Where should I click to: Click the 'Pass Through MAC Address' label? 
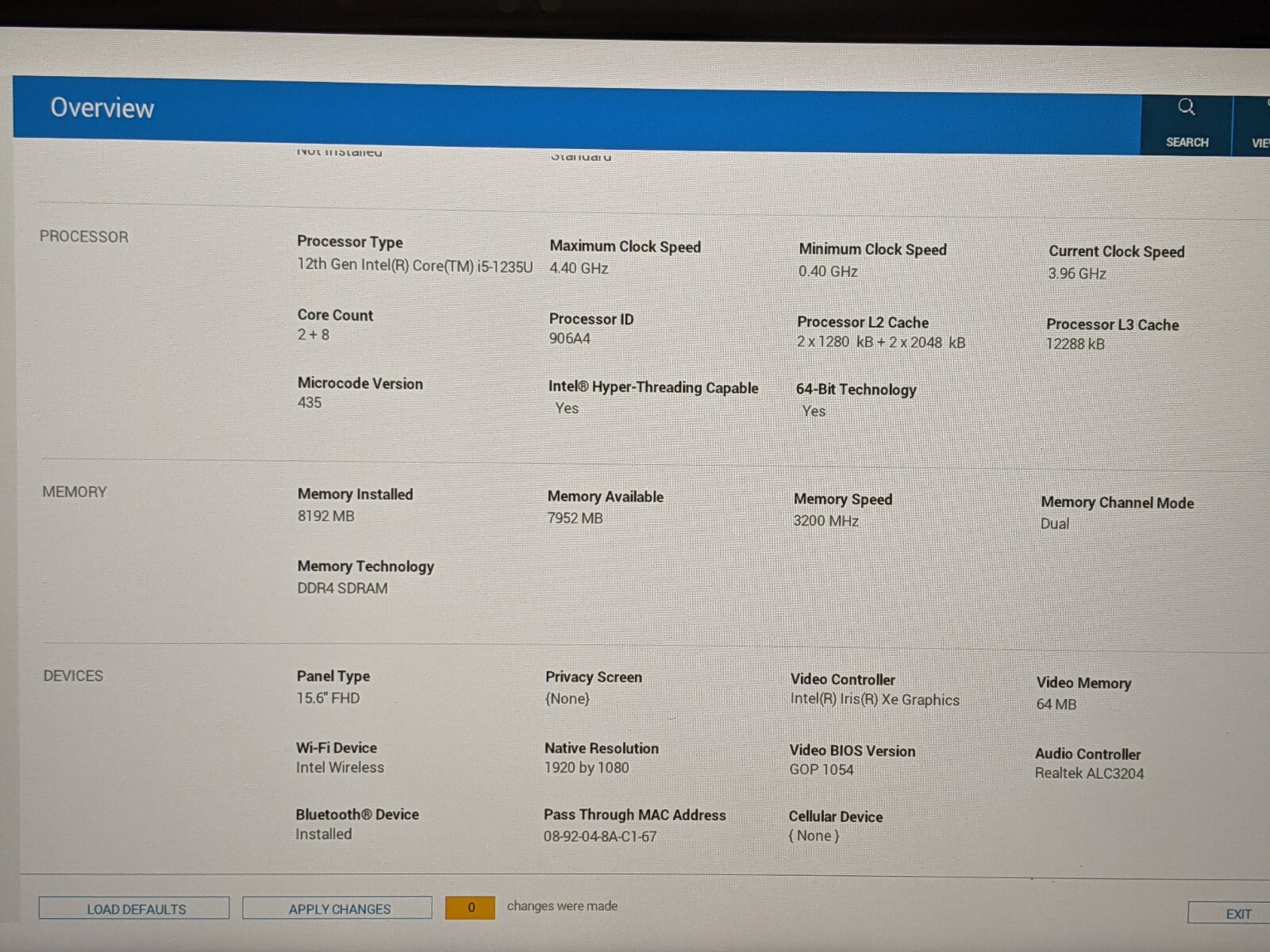tap(635, 815)
